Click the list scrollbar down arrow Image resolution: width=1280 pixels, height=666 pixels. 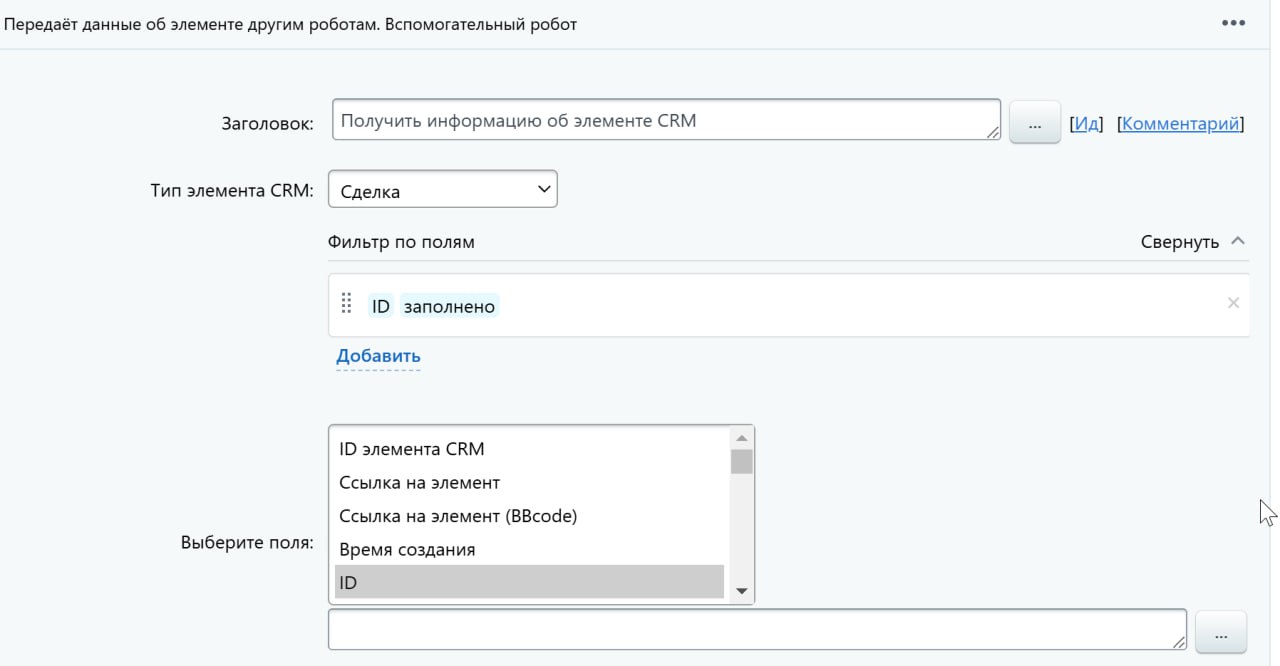pos(742,591)
